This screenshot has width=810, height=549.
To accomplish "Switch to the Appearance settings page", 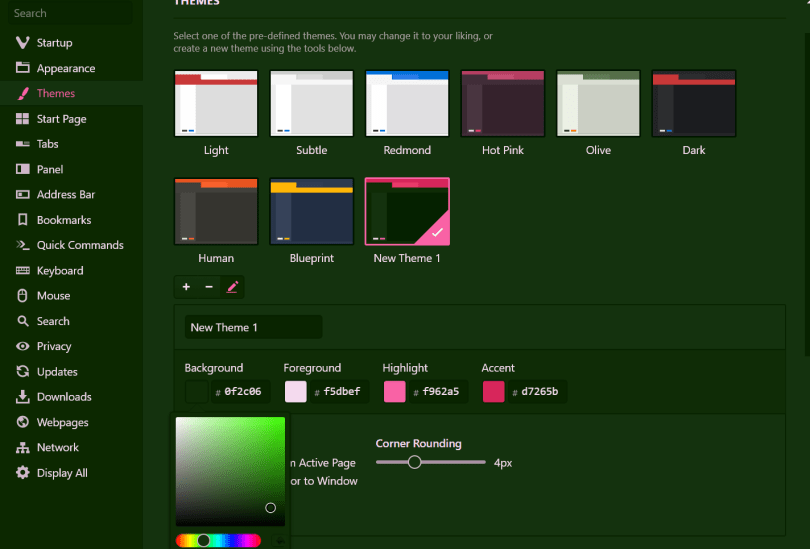I will (66, 69).
